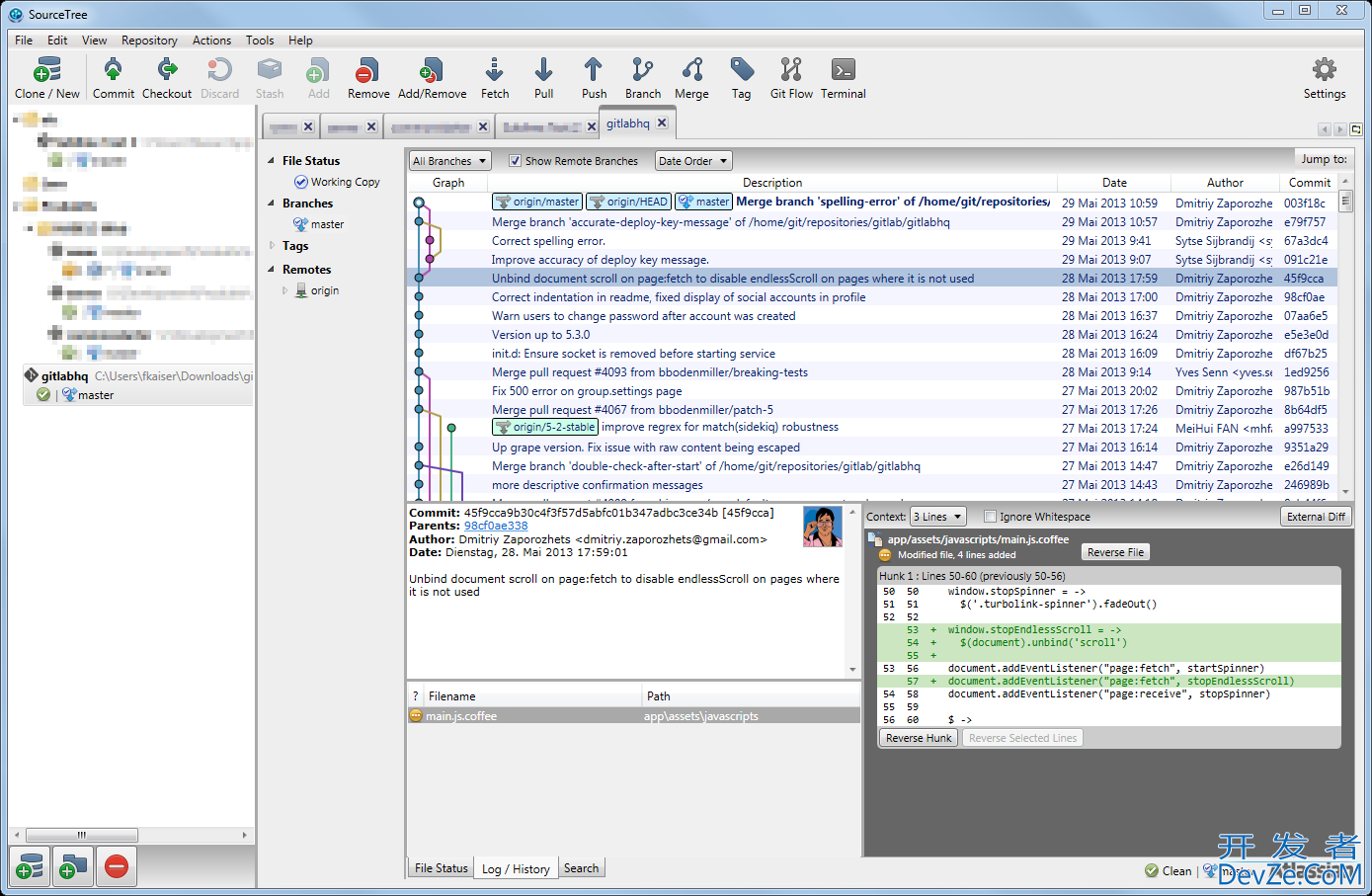Click the Remove toolbar icon
This screenshot has height=896, width=1372.
point(368,78)
